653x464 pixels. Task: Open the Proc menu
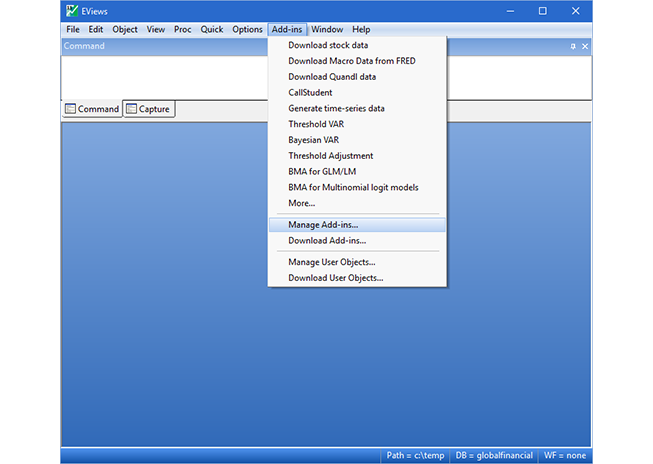pos(182,30)
